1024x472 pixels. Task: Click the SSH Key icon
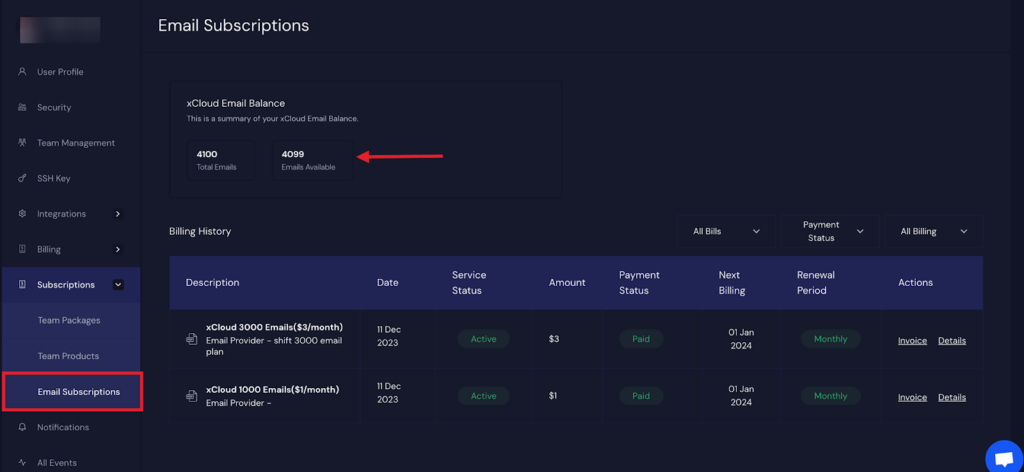pyautogui.click(x=23, y=178)
